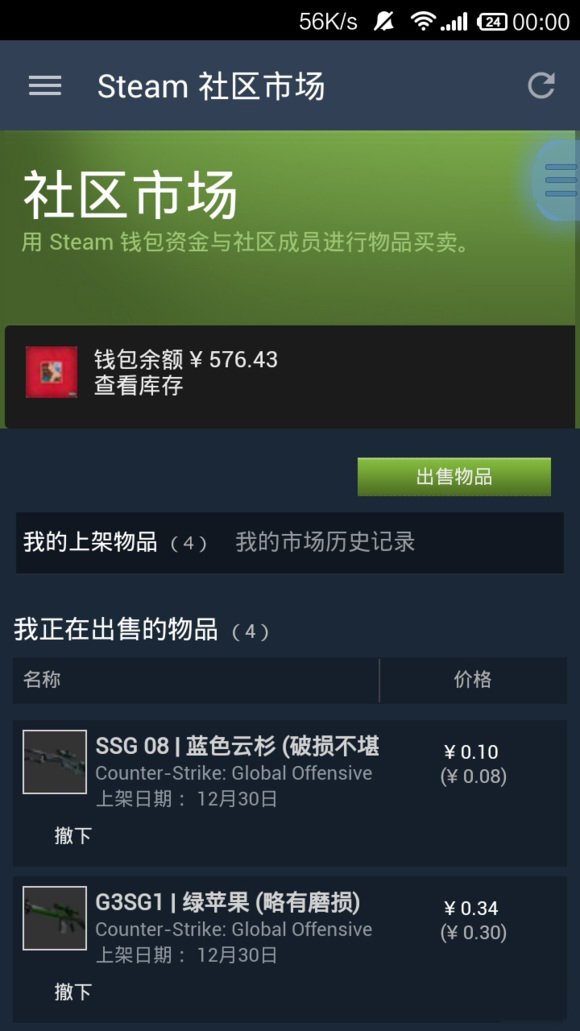
Task: Open the hamburger navigation menu
Action: pos(45,86)
